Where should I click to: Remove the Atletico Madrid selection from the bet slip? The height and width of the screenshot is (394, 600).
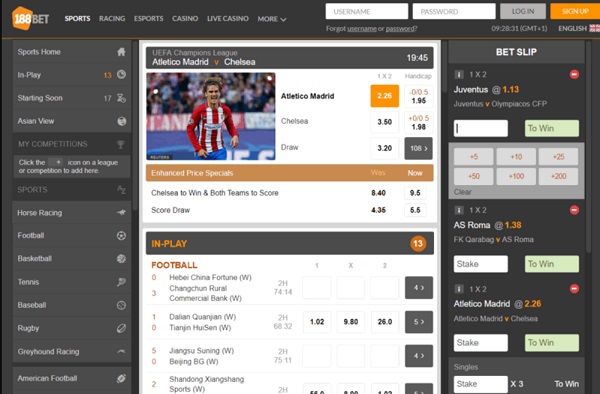pyautogui.click(x=574, y=288)
